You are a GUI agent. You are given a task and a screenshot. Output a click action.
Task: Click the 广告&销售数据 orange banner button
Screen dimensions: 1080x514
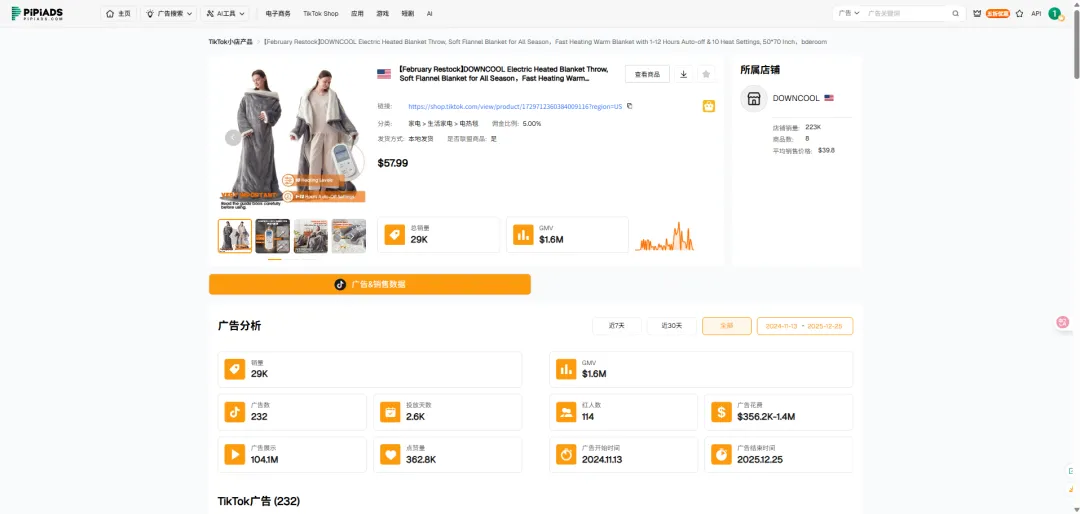coord(370,284)
